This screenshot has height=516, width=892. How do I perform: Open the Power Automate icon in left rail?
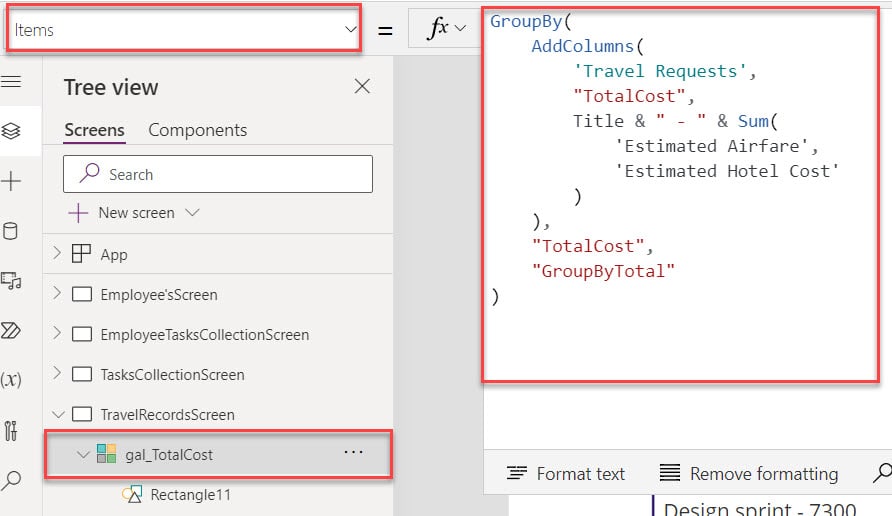(x=11, y=331)
